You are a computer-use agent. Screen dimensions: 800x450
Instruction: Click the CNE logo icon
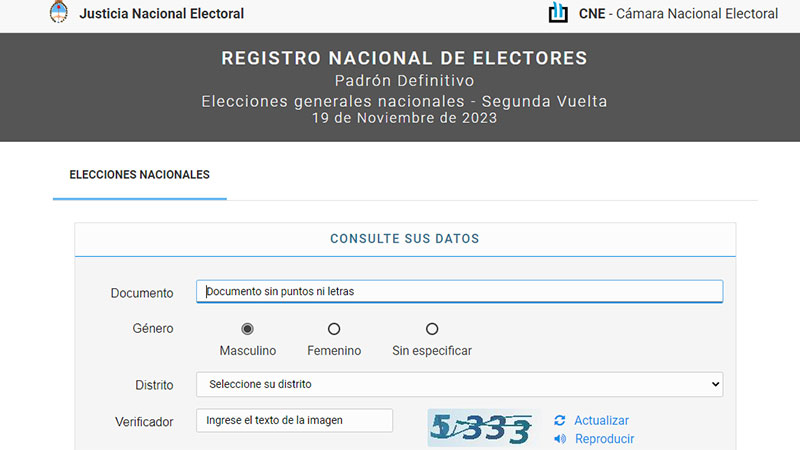coord(558,13)
